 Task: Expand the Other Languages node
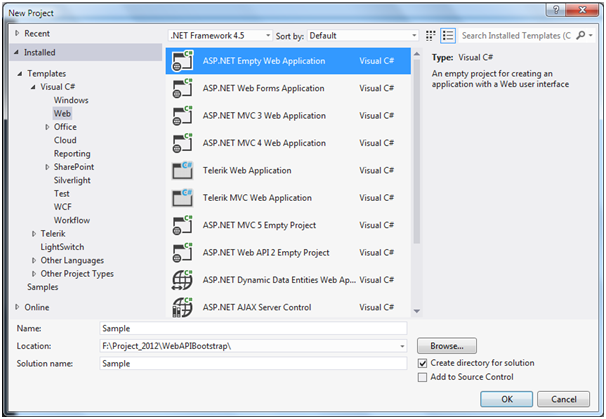tap(34, 261)
